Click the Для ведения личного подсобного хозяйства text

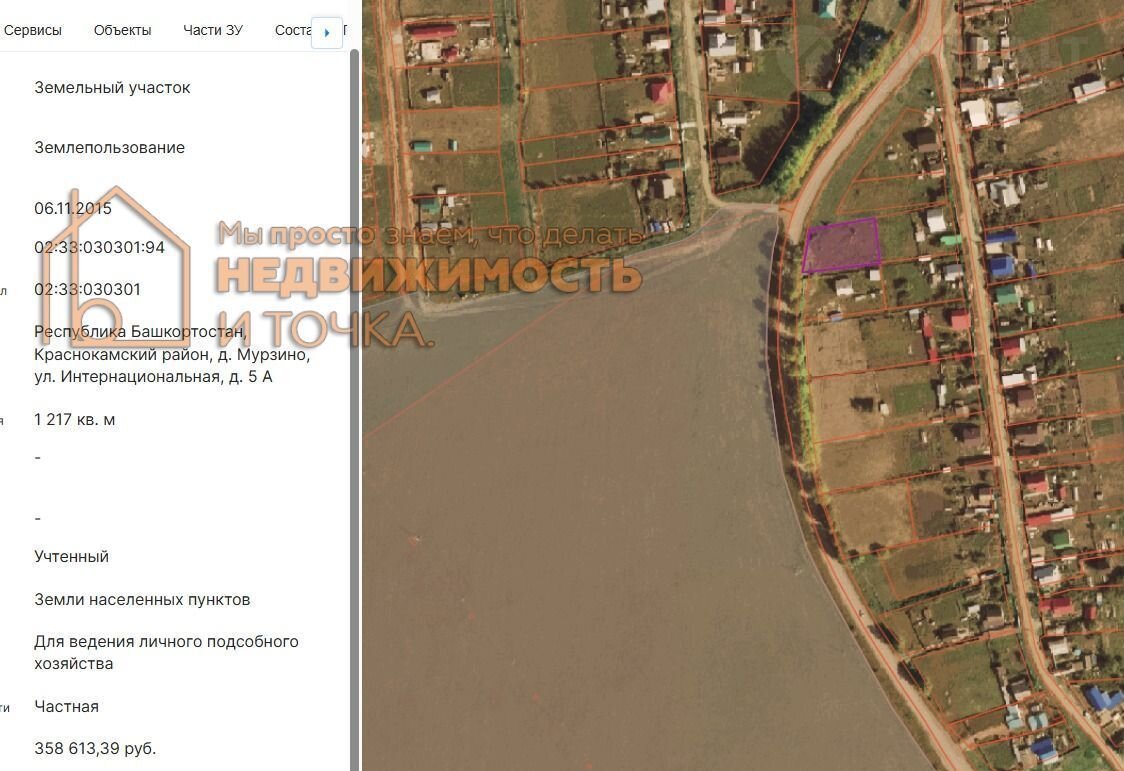click(166, 652)
